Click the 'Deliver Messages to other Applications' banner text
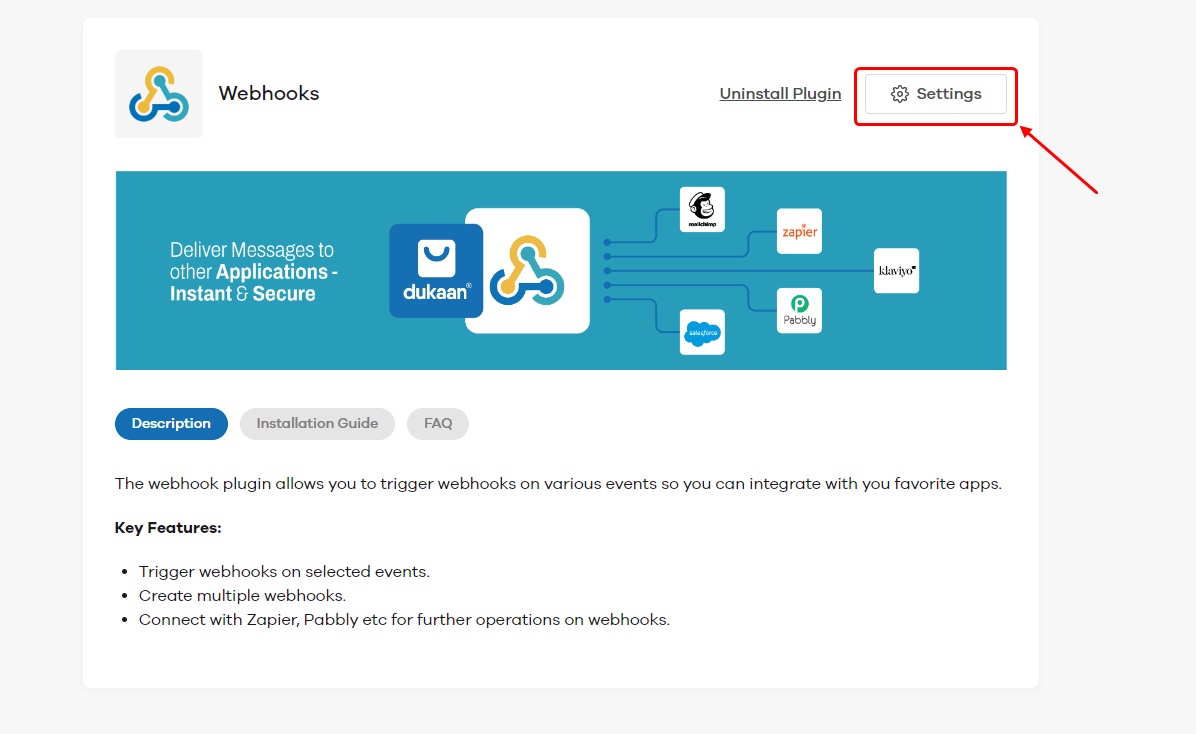Viewport: 1196px width, 734px height. point(254,272)
